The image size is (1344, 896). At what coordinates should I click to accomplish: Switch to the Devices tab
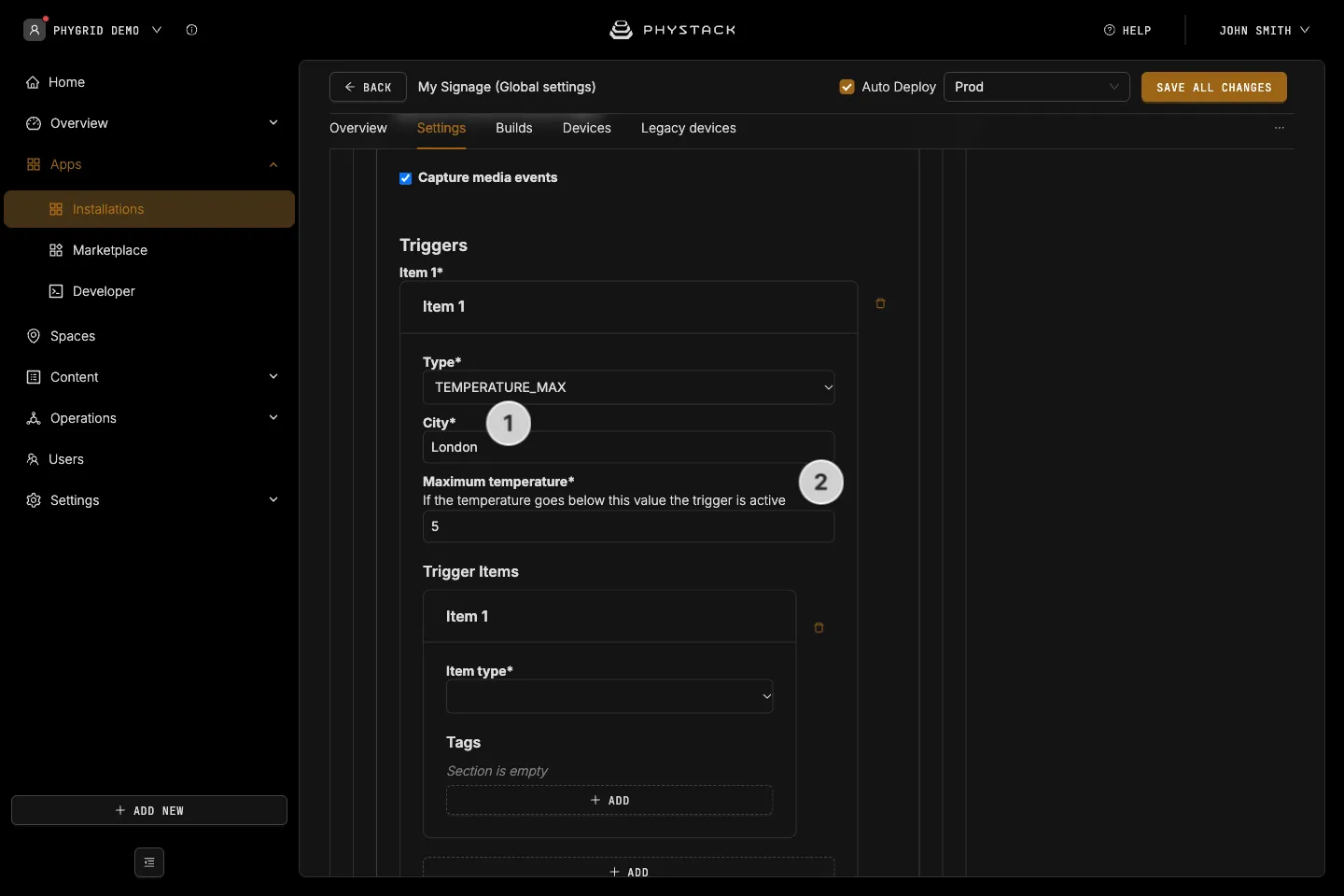coord(587,129)
